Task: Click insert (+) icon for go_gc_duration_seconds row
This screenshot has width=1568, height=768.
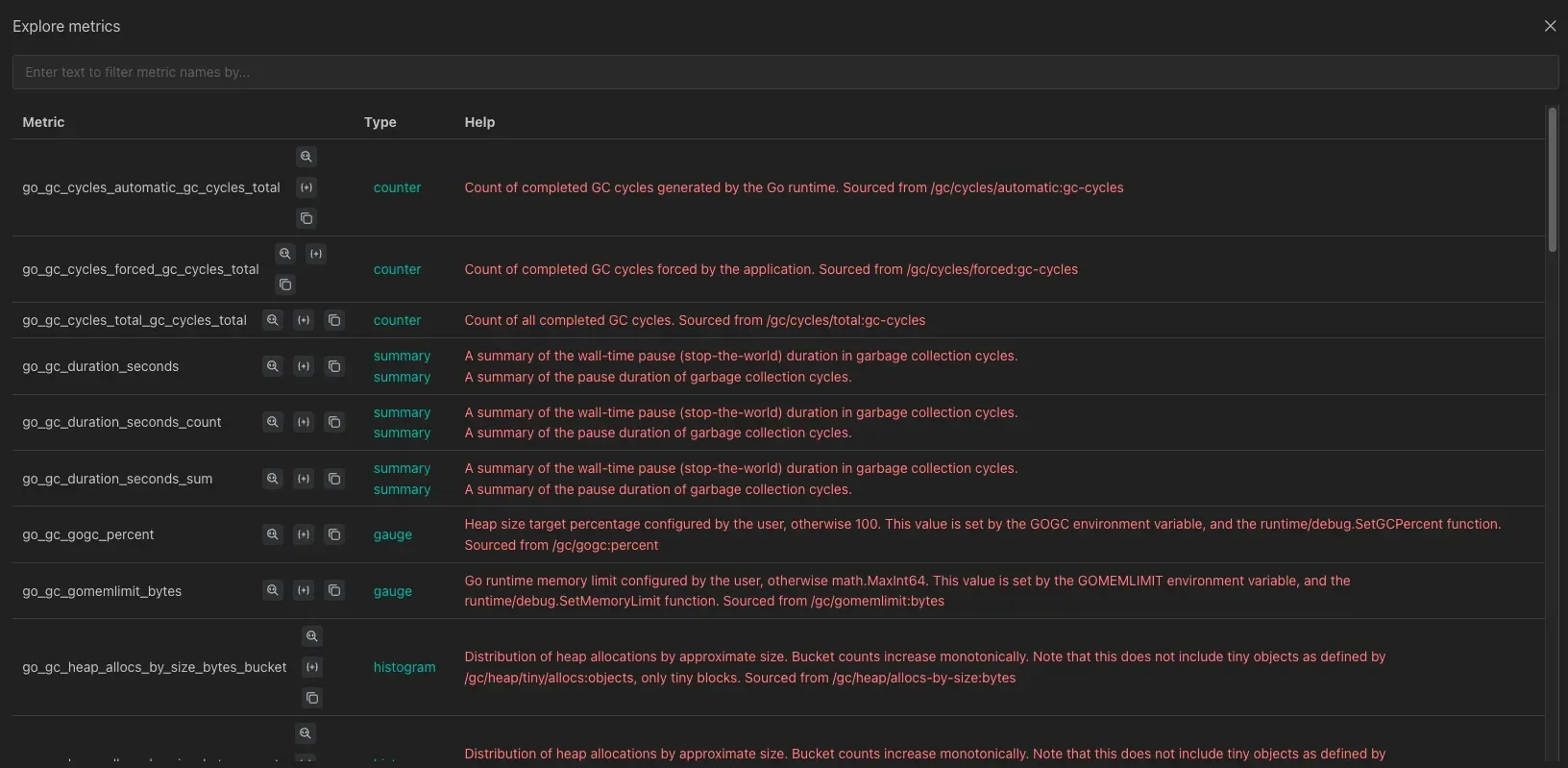Action: pyautogui.click(x=304, y=366)
